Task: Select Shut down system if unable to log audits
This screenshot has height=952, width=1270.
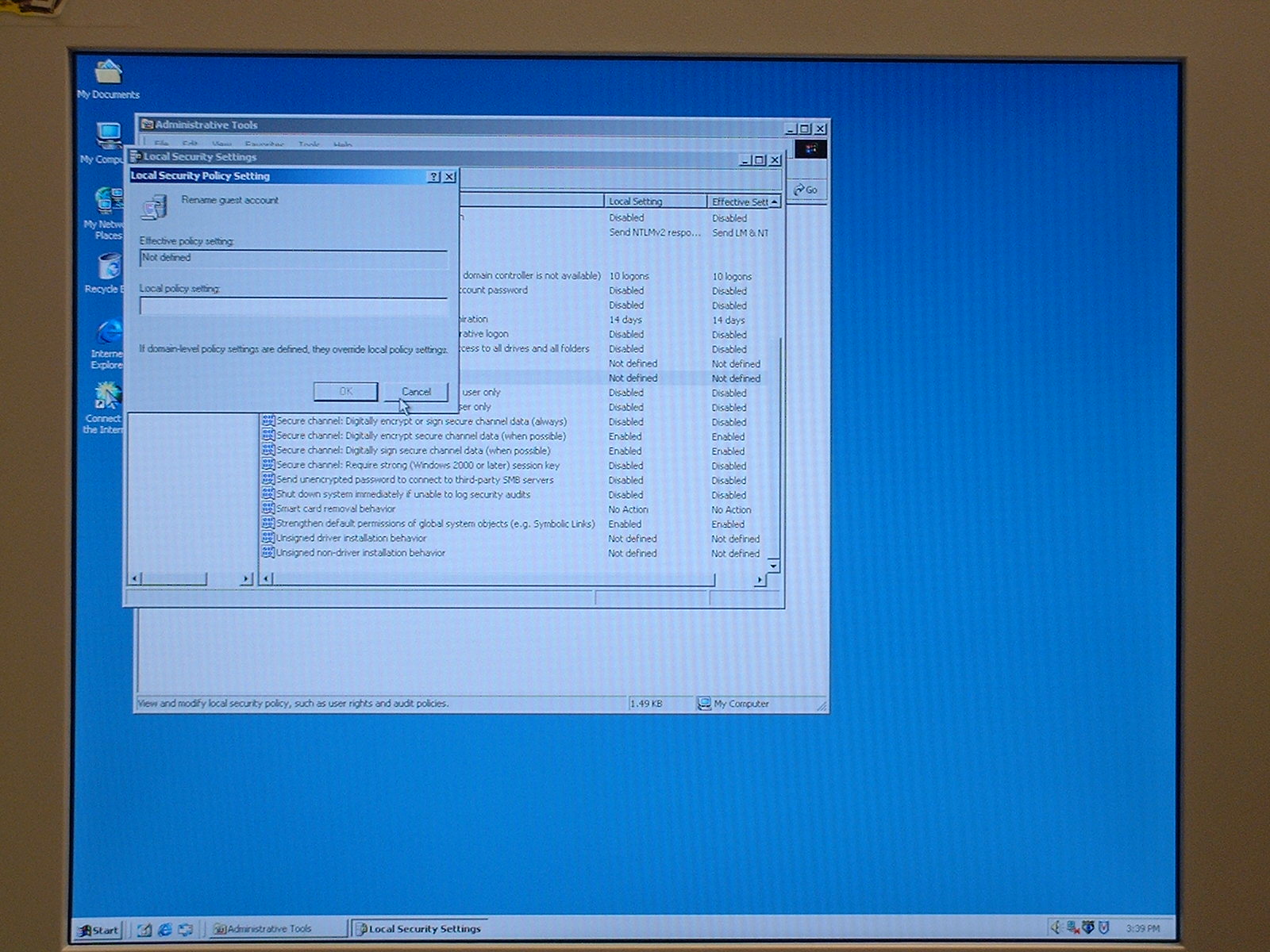Action: [403, 494]
